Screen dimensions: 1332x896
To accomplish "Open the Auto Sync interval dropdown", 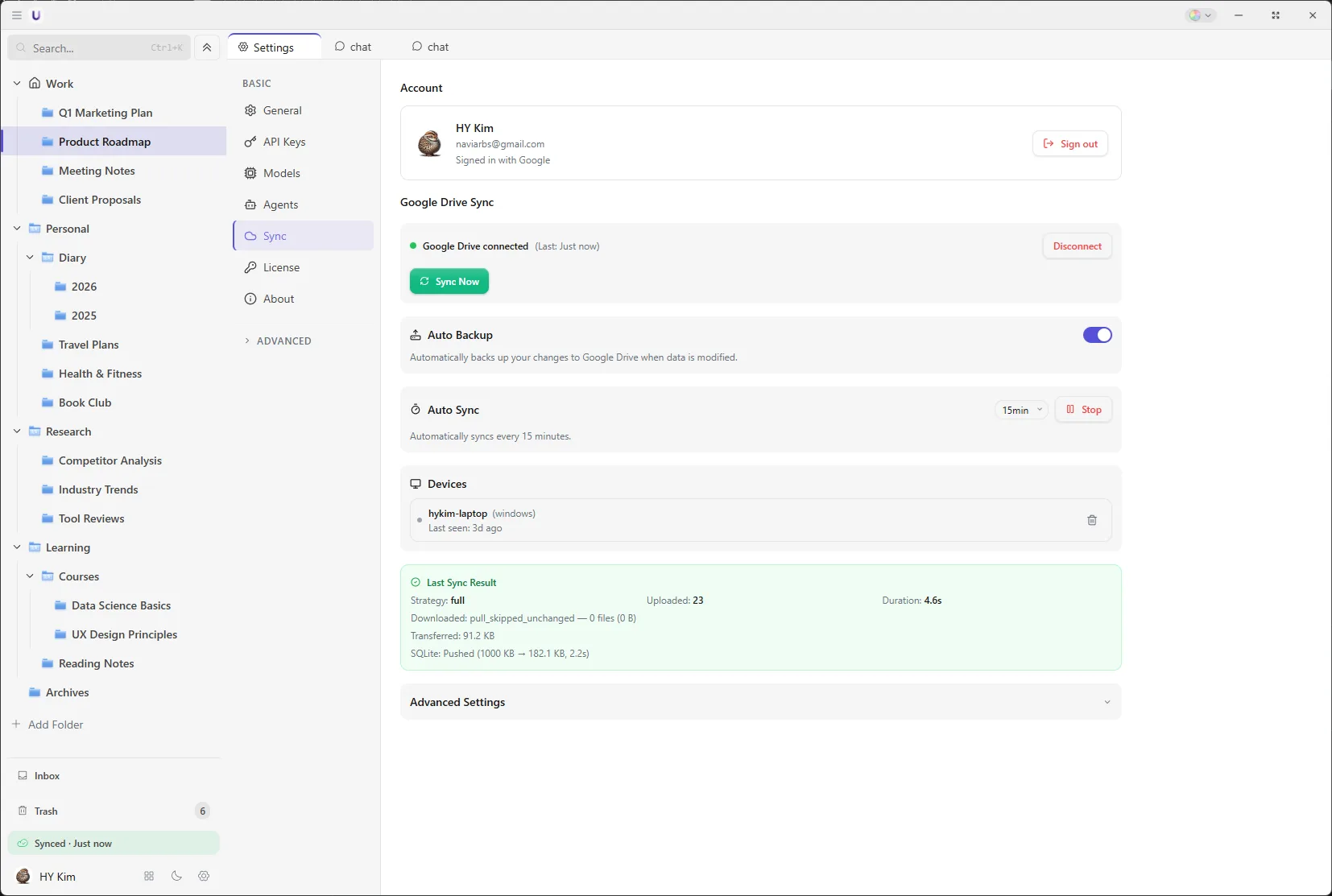I will click(x=1020, y=410).
